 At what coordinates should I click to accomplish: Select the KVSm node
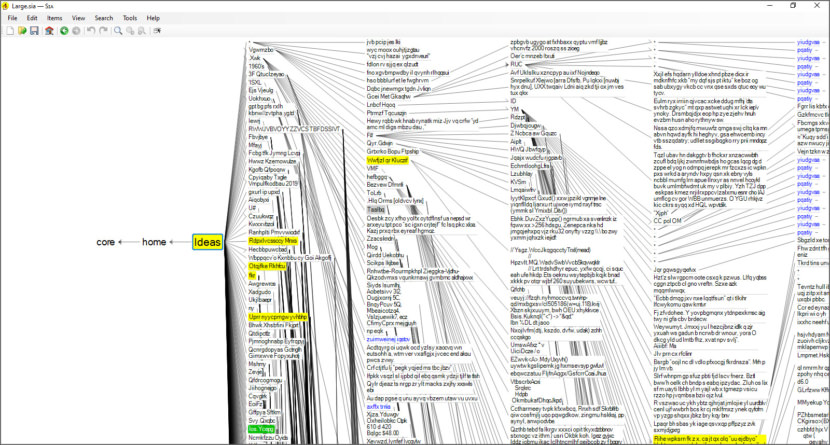tap(518, 181)
